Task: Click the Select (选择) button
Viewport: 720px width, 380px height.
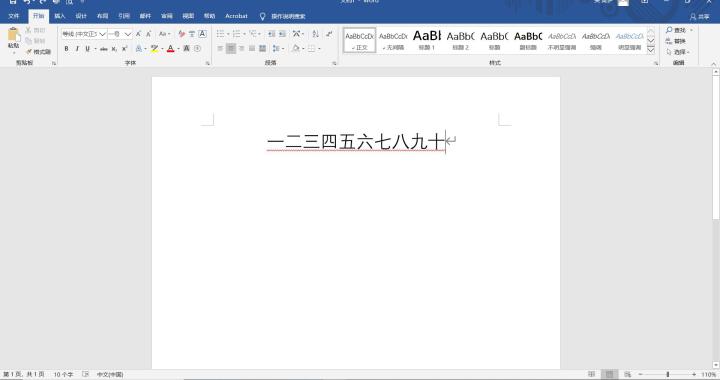Action: 678,52
